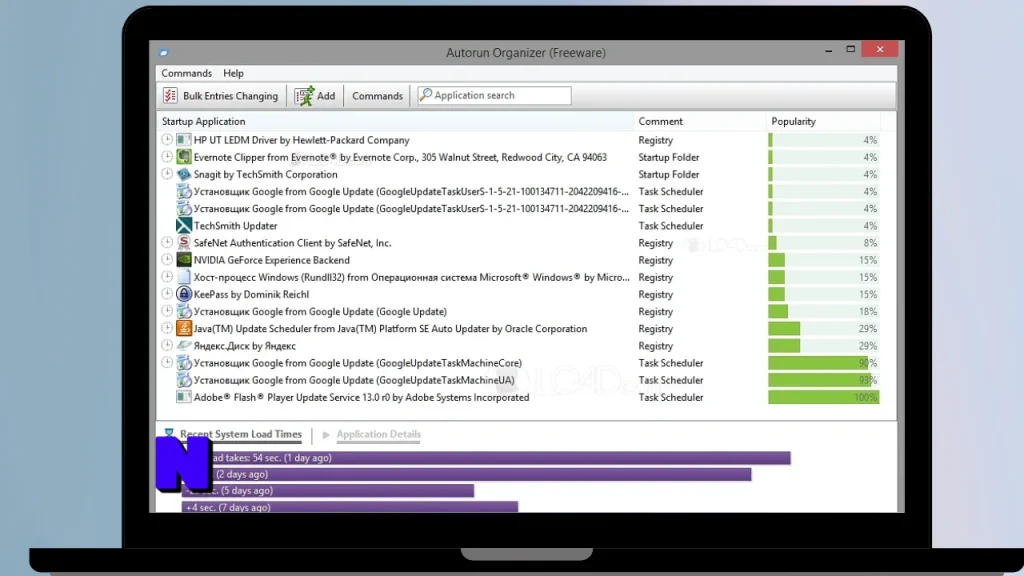Click the TechSmith Updater icon

click(x=184, y=225)
